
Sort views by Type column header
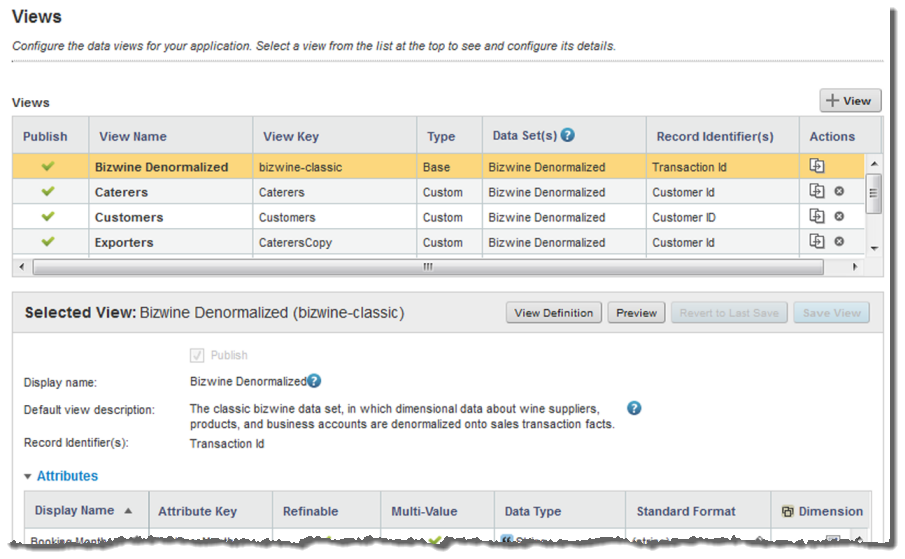point(441,137)
